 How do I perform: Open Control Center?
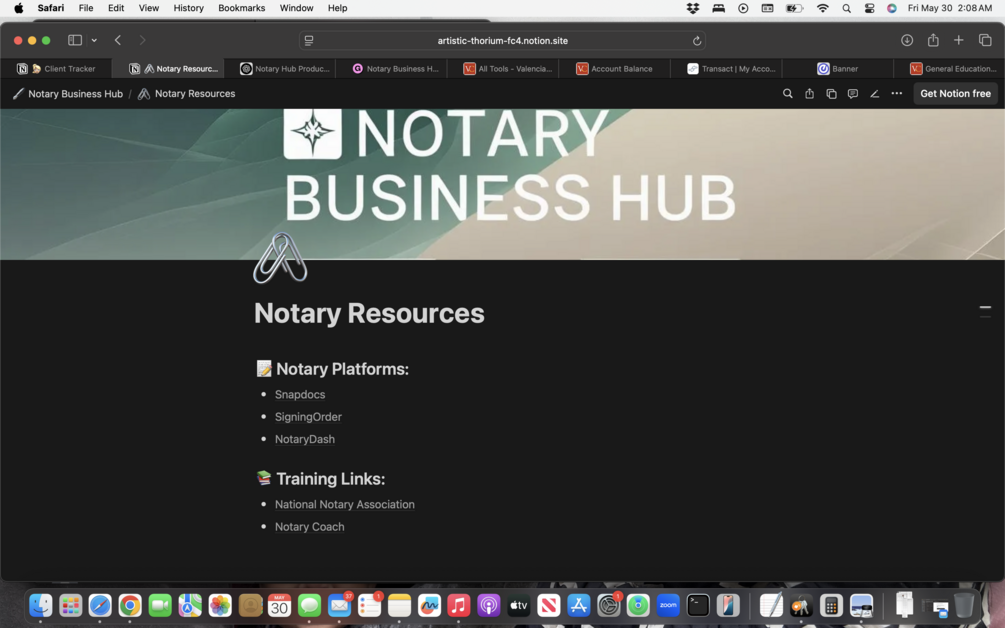(869, 8)
